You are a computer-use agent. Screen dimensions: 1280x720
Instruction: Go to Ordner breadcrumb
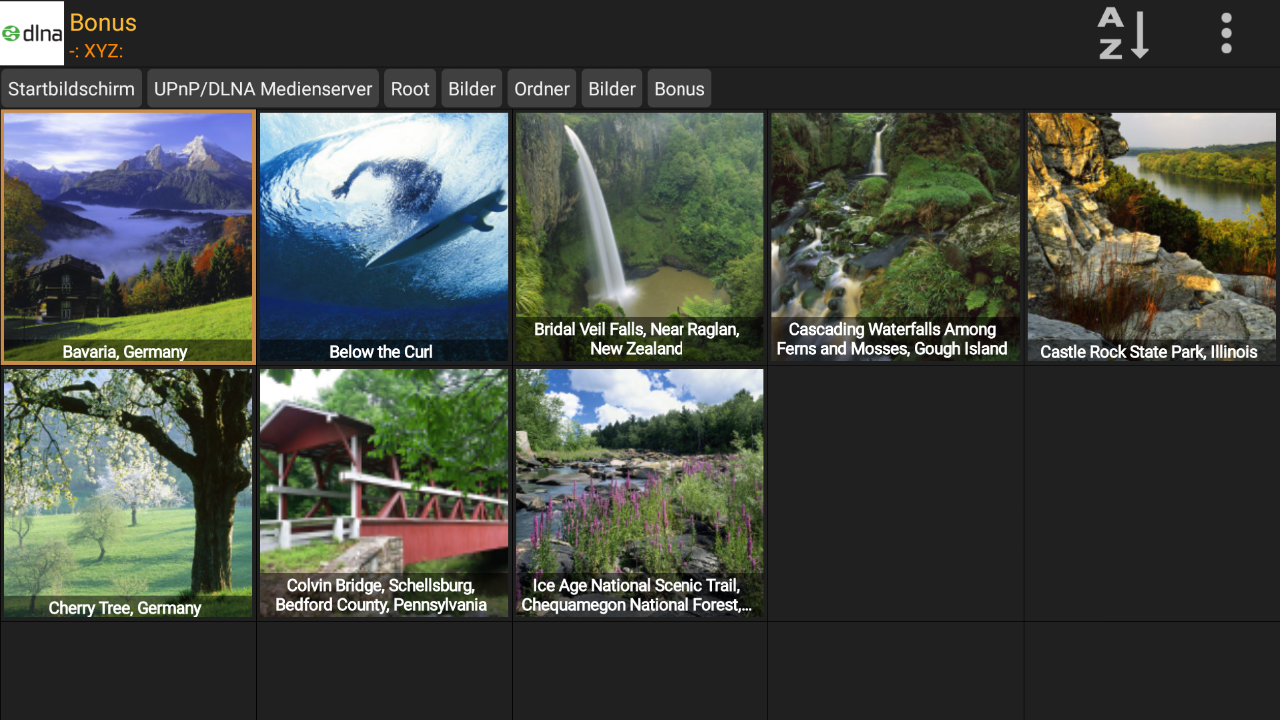542,89
